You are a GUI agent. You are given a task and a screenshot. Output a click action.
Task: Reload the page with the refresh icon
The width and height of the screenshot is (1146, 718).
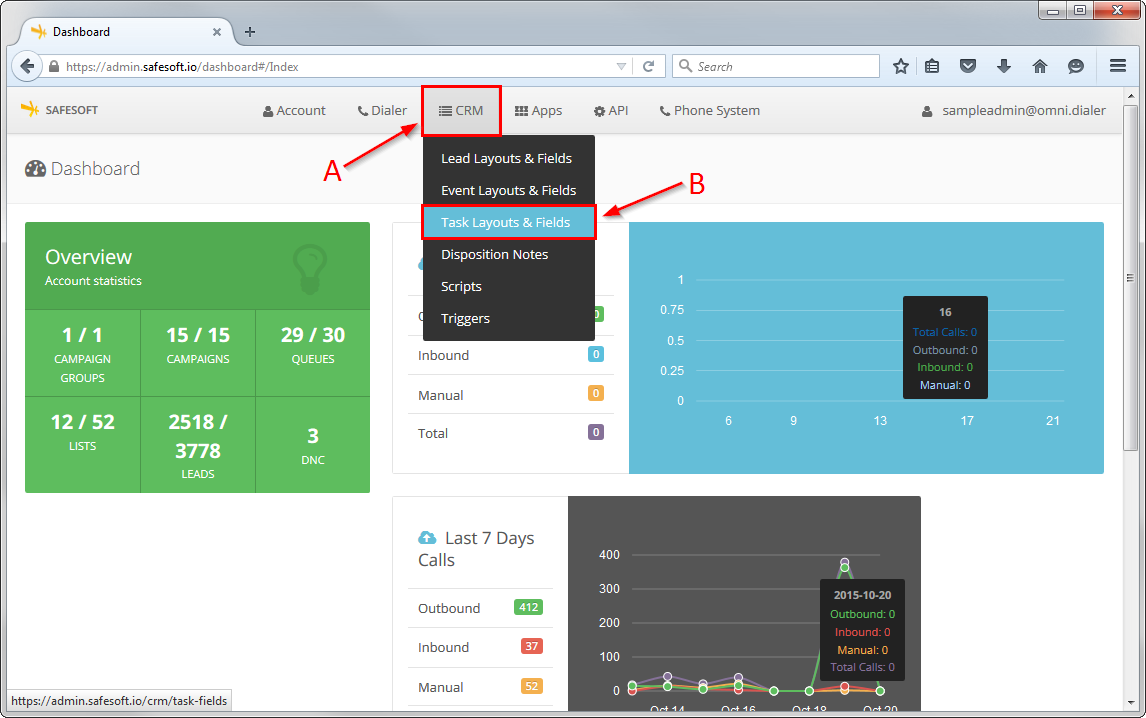(x=648, y=67)
